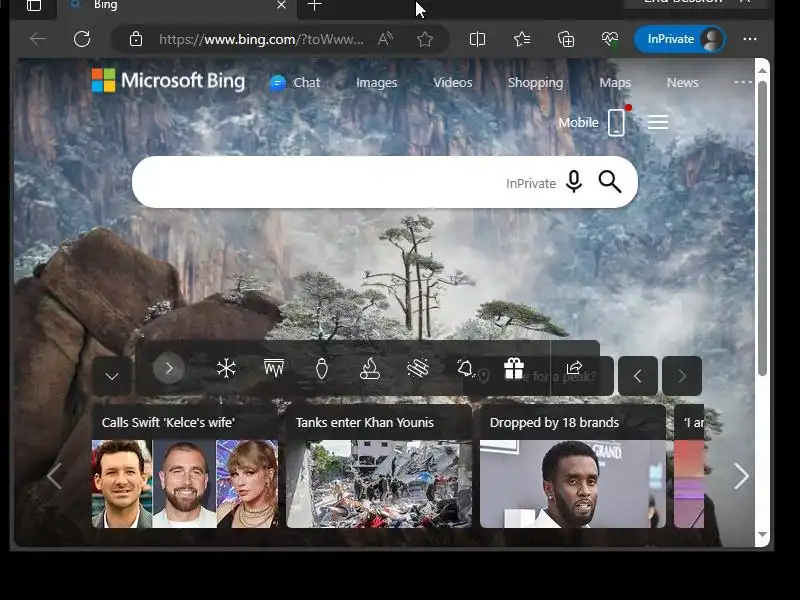Open 'Calls Swift Kelce's wife' story

click(168, 422)
